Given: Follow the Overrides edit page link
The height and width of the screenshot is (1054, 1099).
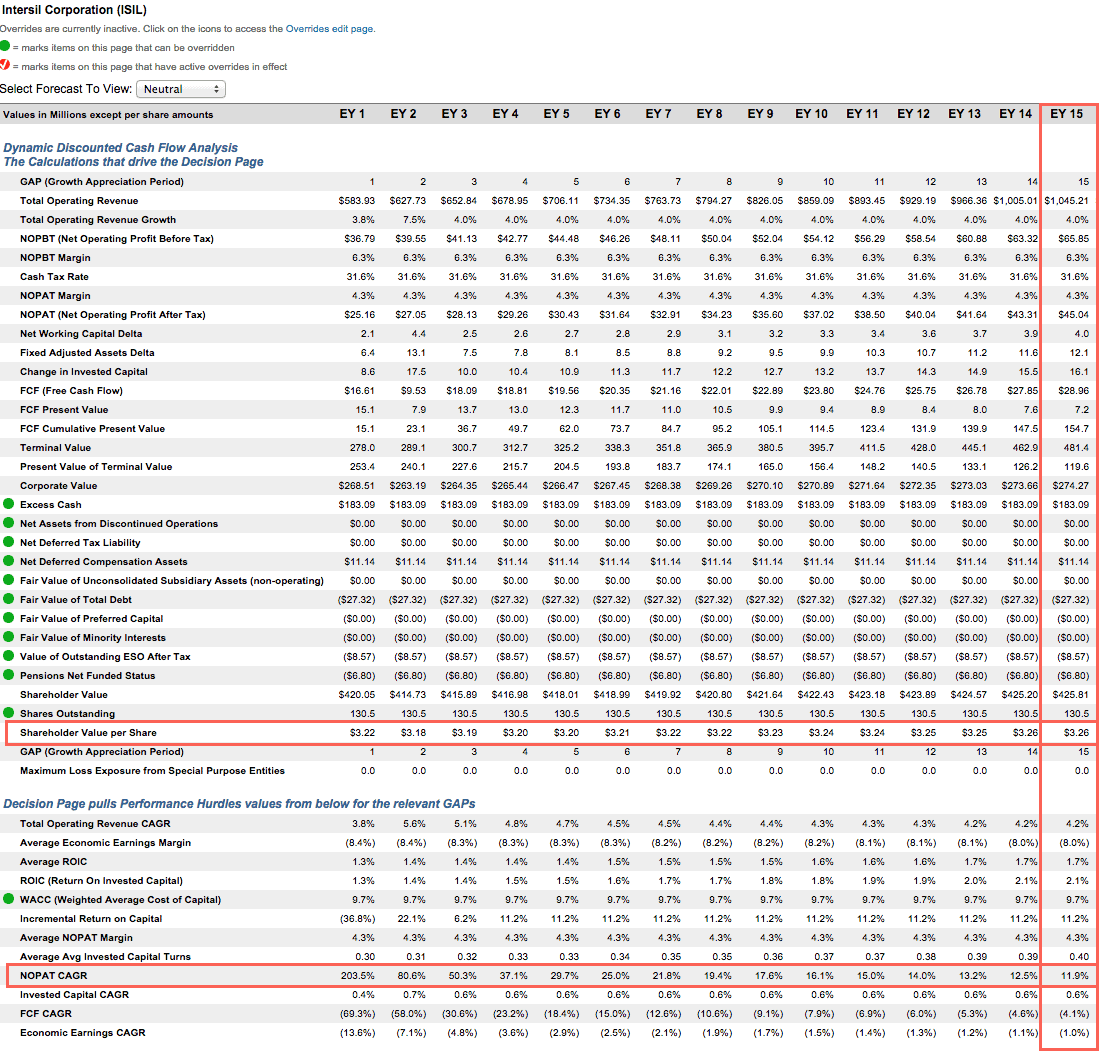Looking at the screenshot, I should pos(329,29).
